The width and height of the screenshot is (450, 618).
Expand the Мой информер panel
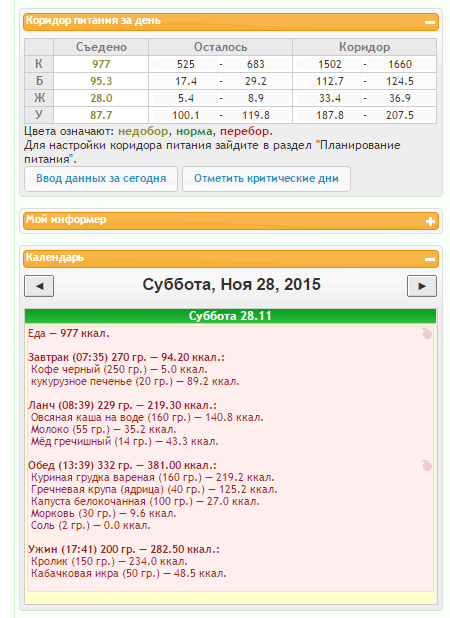tap(430, 221)
